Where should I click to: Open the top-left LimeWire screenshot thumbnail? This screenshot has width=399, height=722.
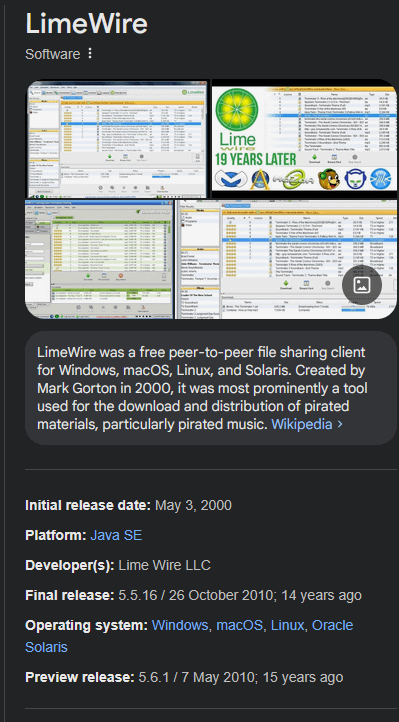[x=117, y=139]
